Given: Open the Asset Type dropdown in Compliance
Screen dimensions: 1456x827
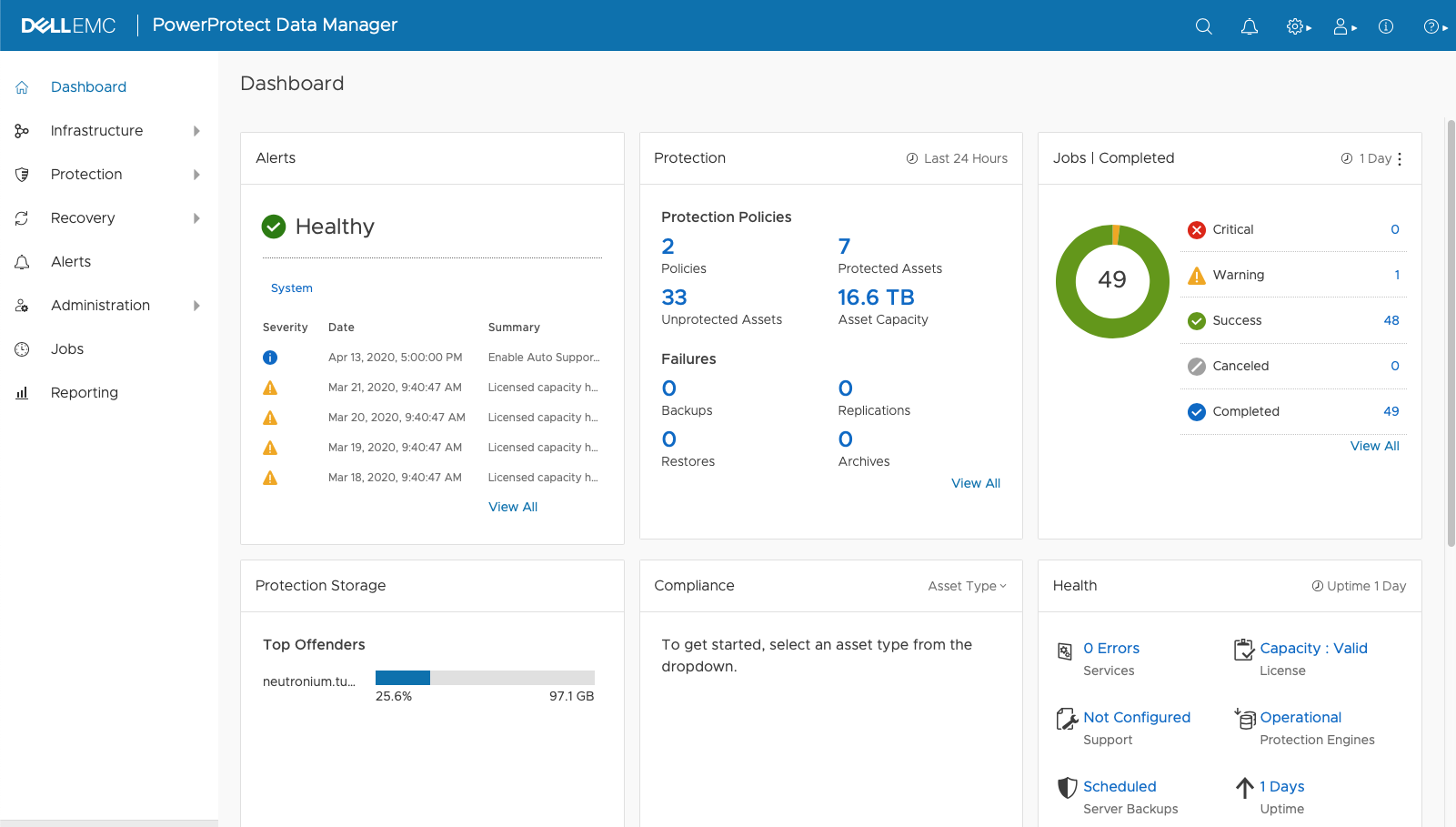Looking at the screenshot, I should pyautogui.click(x=967, y=586).
